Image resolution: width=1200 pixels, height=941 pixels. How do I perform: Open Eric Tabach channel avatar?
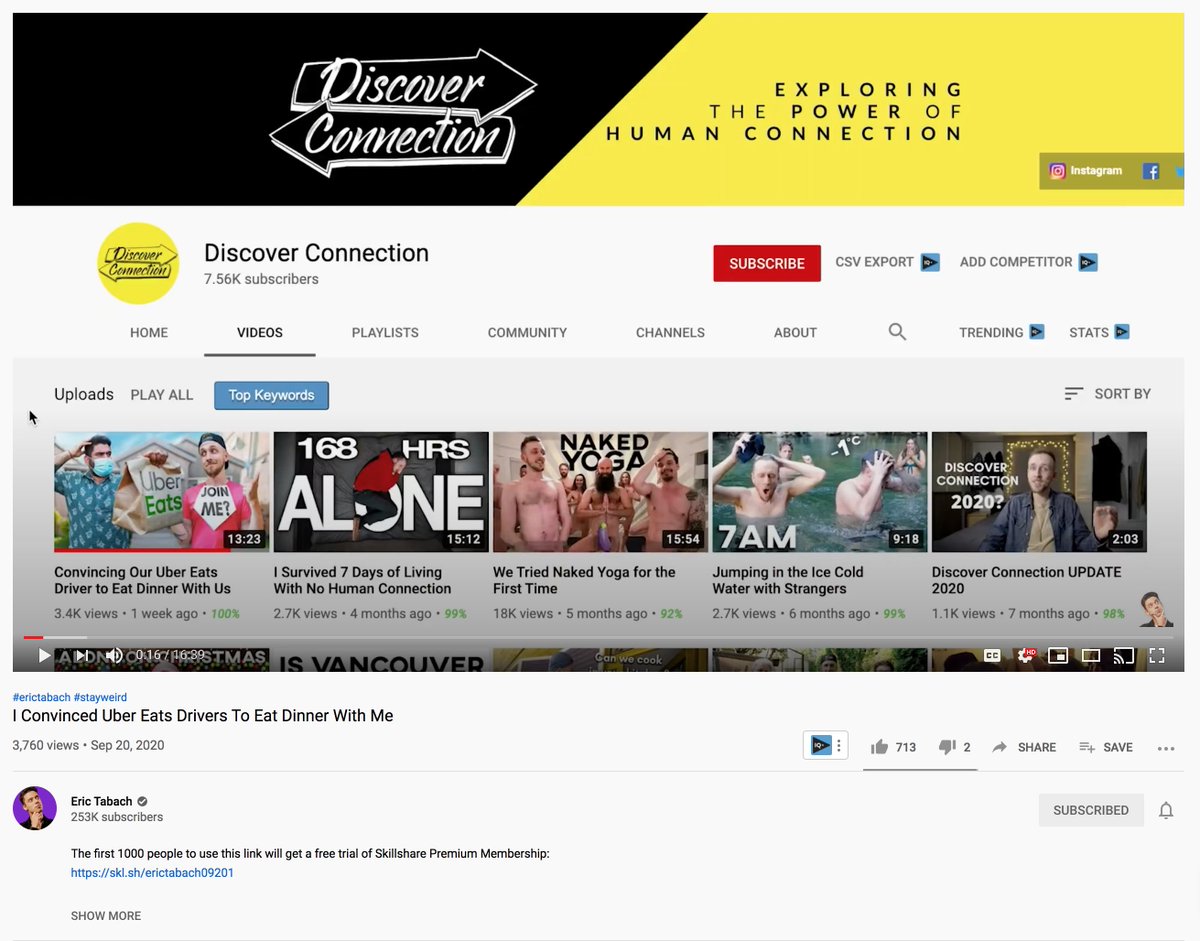(x=34, y=808)
